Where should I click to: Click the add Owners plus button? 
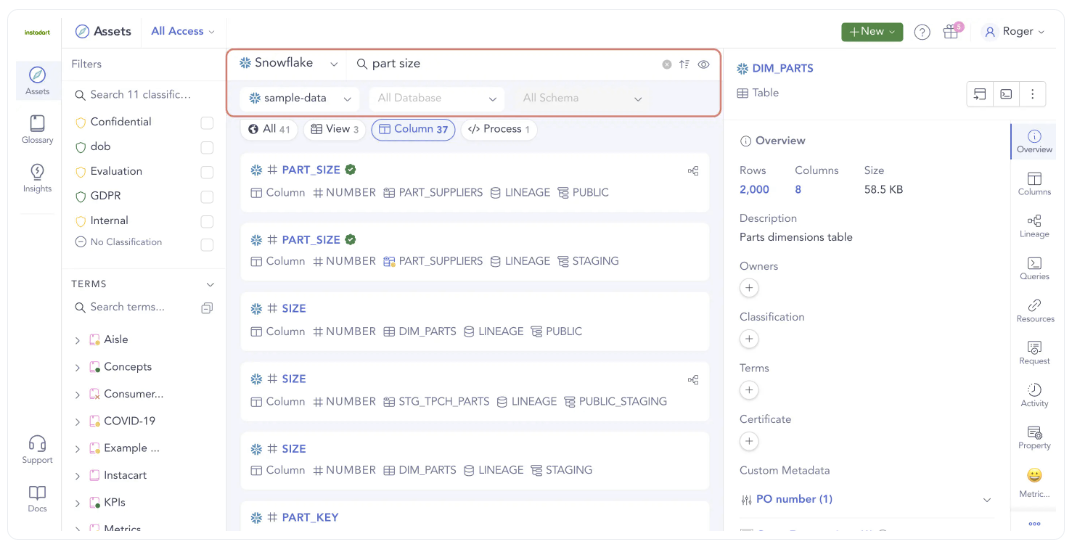pyautogui.click(x=749, y=288)
